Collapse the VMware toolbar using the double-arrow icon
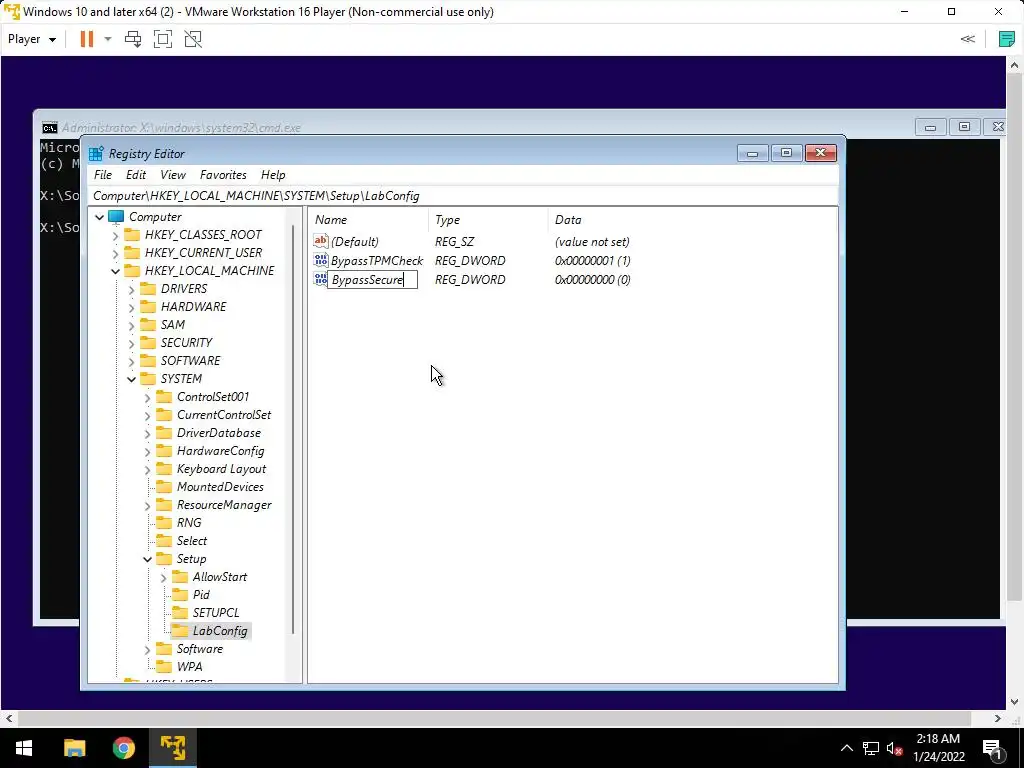 (x=968, y=39)
